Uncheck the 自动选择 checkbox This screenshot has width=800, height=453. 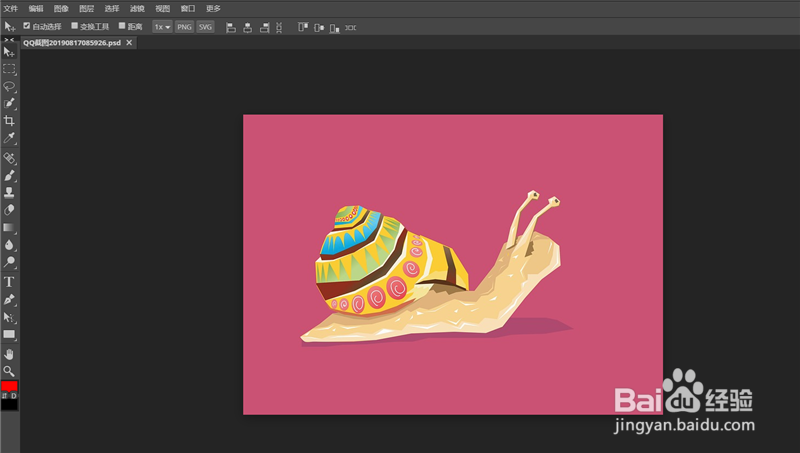pos(27,26)
